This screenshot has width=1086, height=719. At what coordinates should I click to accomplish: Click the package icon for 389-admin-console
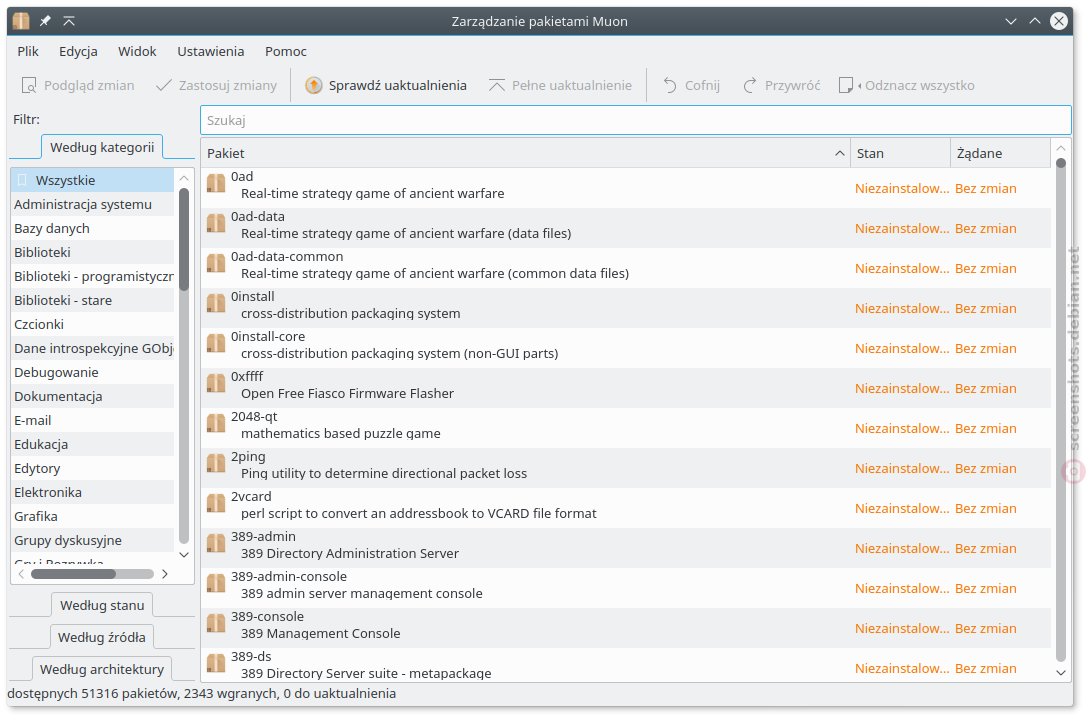pyautogui.click(x=216, y=583)
